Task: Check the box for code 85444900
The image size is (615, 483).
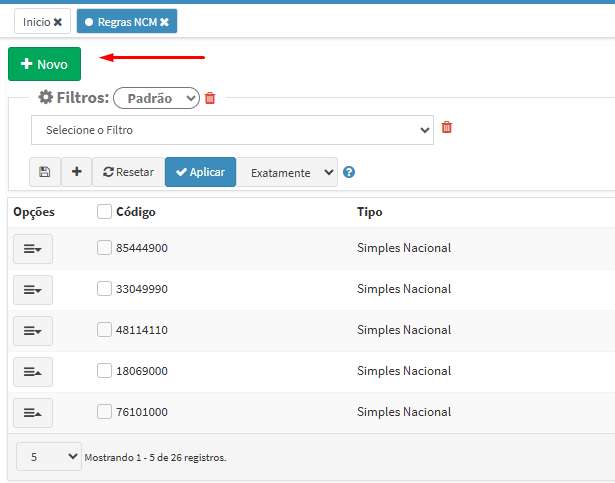Action: click(104, 248)
